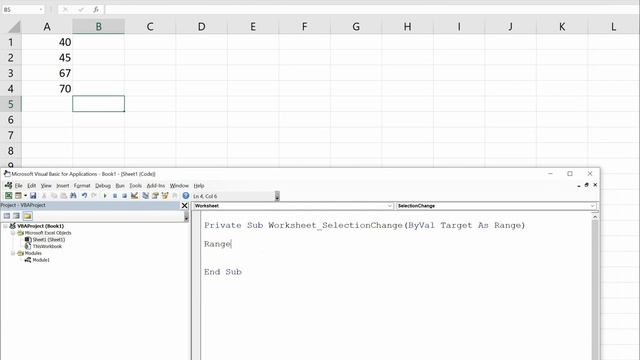Click the Insert UserForm toolbar icon
The image size is (640, 360).
(x=18, y=196)
